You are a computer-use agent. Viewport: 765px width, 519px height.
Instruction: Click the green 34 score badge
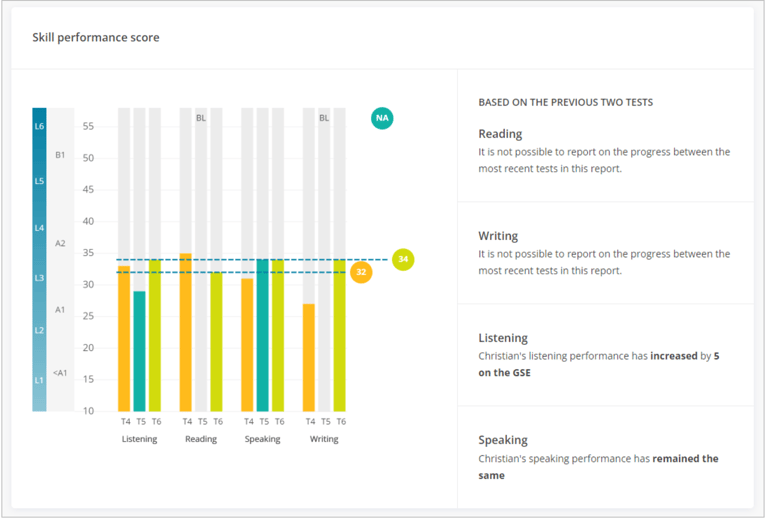403,259
